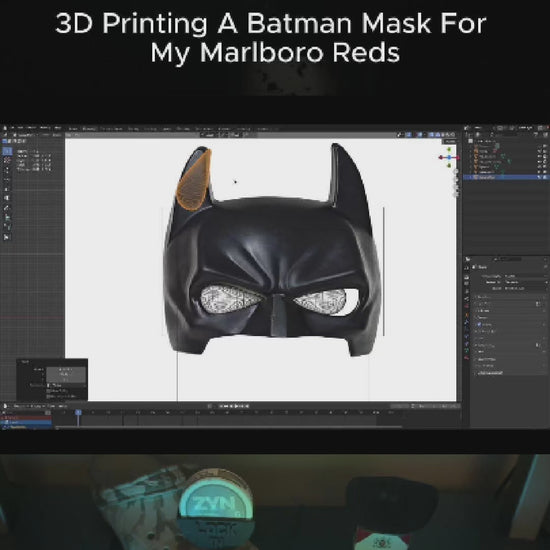Choose the Measure tool in left toolbar
Image resolution: width=550 pixels, height=550 pixels.
[7, 217]
